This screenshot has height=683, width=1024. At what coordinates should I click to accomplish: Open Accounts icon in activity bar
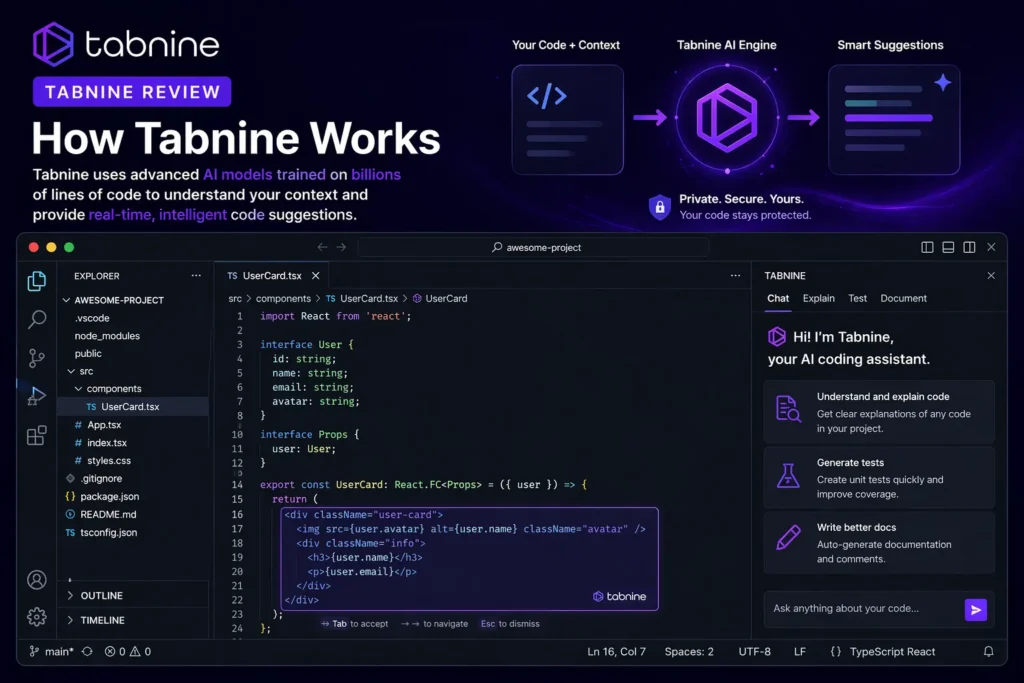37,580
